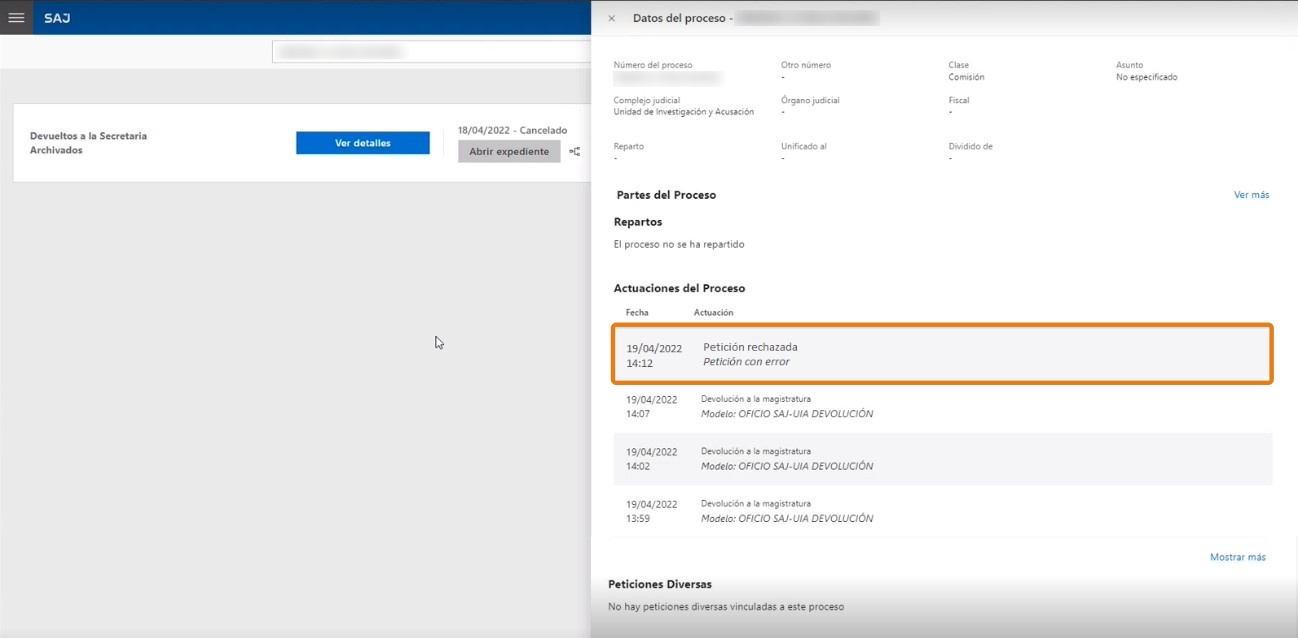Image resolution: width=1298 pixels, height=638 pixels.
Task: Click the El proceso no se ha repartido text
Action: 679,244
